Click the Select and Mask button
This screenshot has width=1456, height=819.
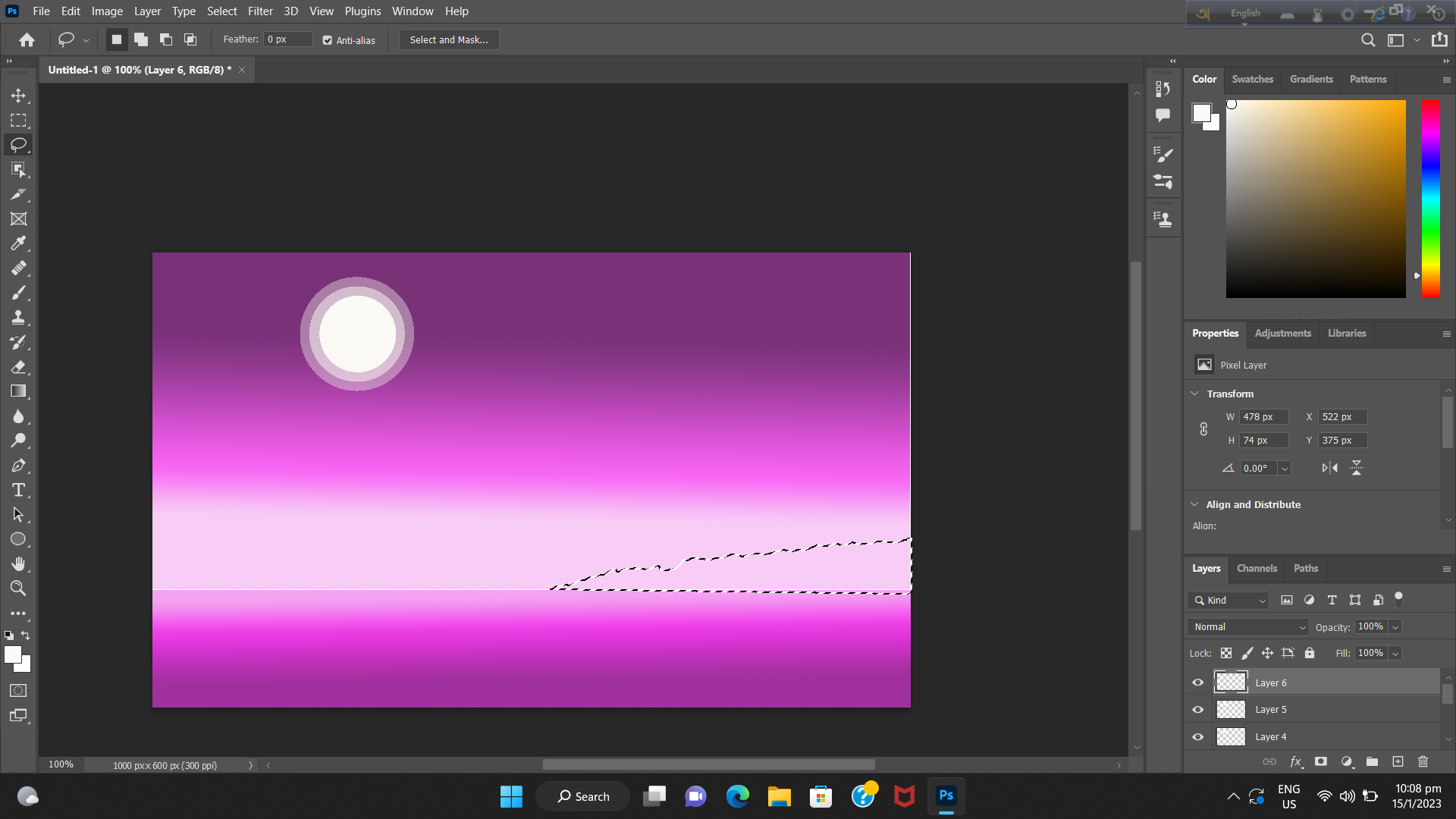(449, 39)
